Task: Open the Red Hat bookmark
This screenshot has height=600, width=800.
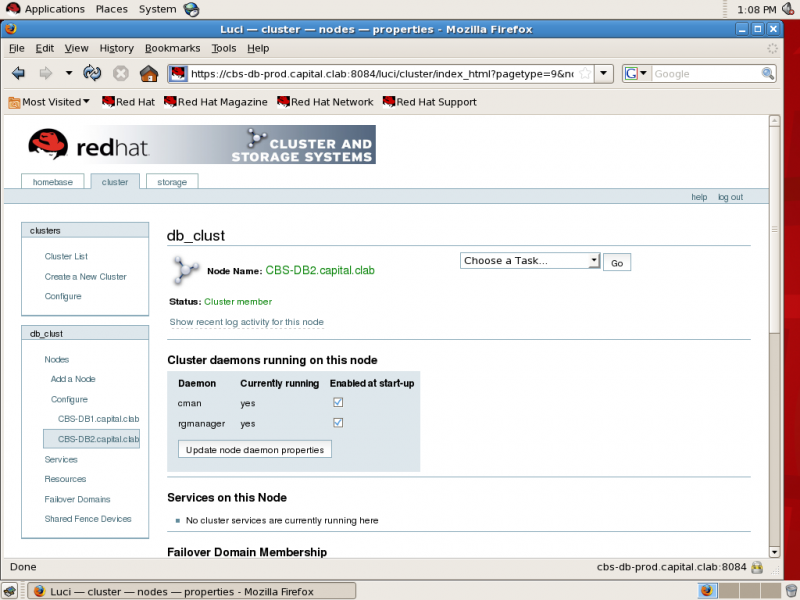Action: [x=128, y=102]
